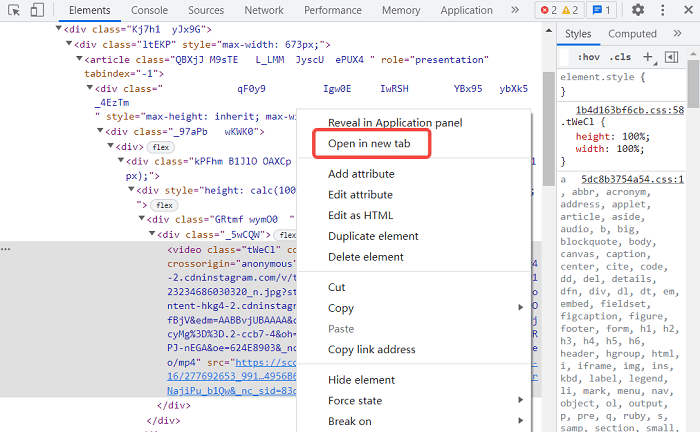Switch to the Elements tab
The width and height of the screenshot is (700, 432).
pyautogui.click(x=89, y=10)
